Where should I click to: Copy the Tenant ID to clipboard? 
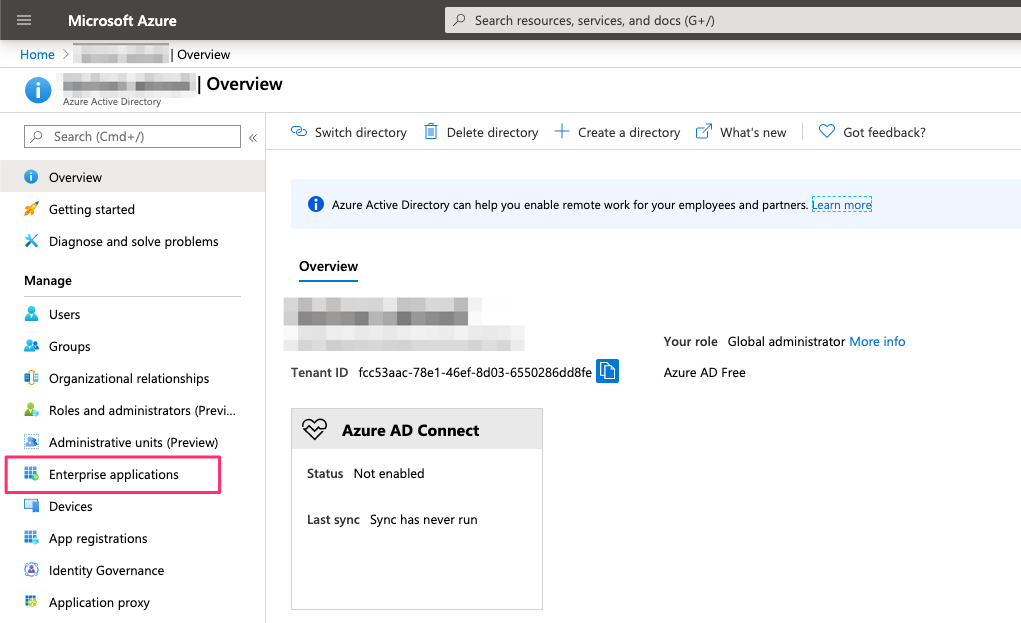click(607, 372)
